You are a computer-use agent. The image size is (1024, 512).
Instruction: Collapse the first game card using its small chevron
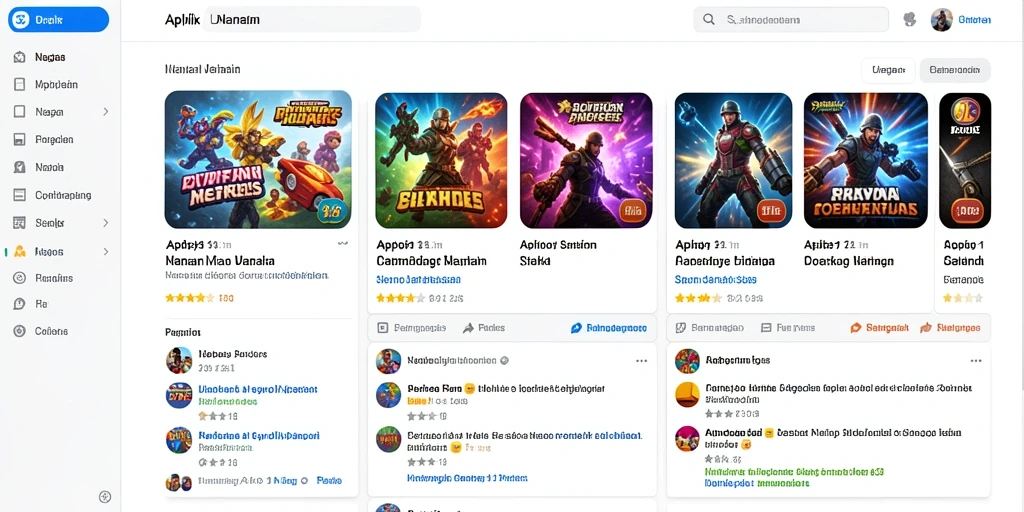[x=343, y=244]
